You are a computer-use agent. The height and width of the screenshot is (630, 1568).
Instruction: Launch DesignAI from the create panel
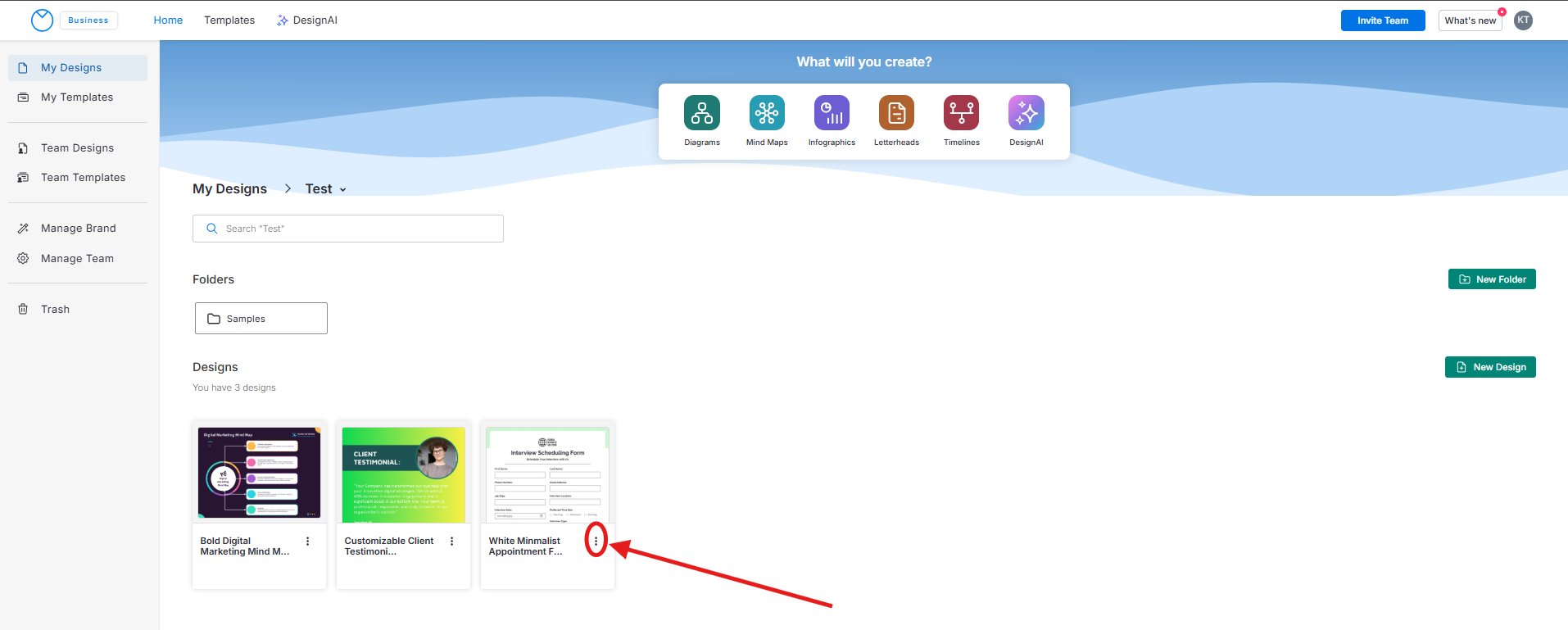tap(1026, 113)
